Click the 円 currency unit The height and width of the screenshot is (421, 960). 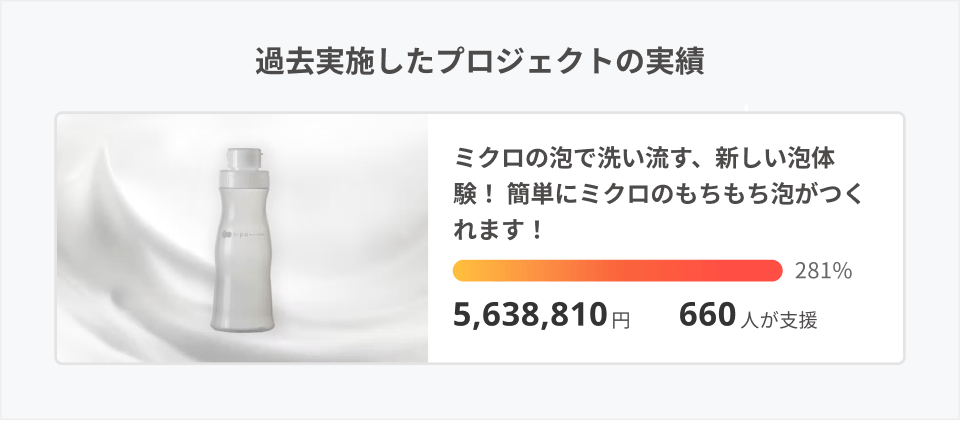click(621, 320)
